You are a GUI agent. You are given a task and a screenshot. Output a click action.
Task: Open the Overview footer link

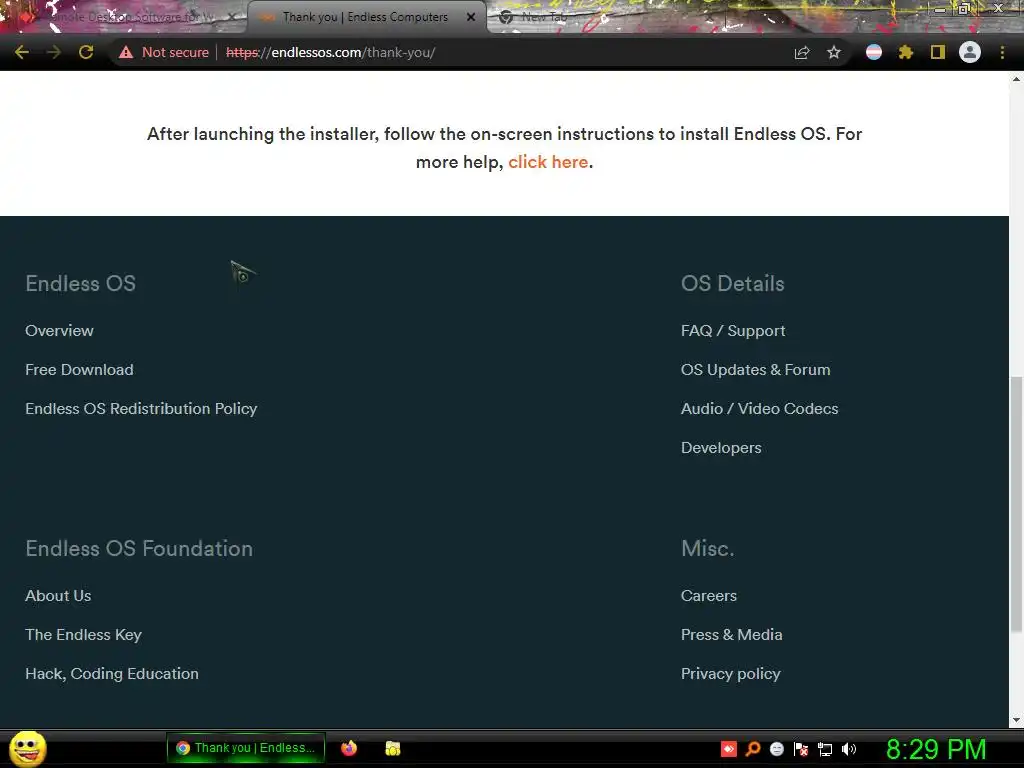(59, 330)
